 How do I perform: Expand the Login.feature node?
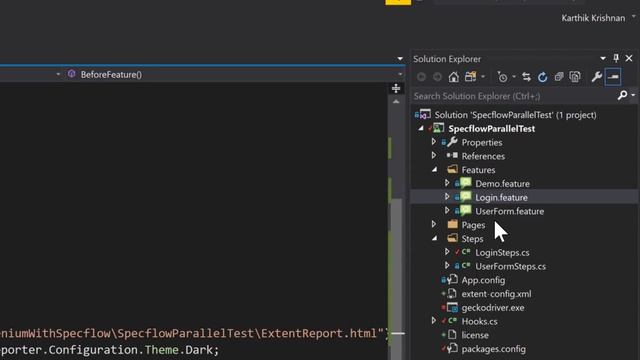(x=447, y=197)
